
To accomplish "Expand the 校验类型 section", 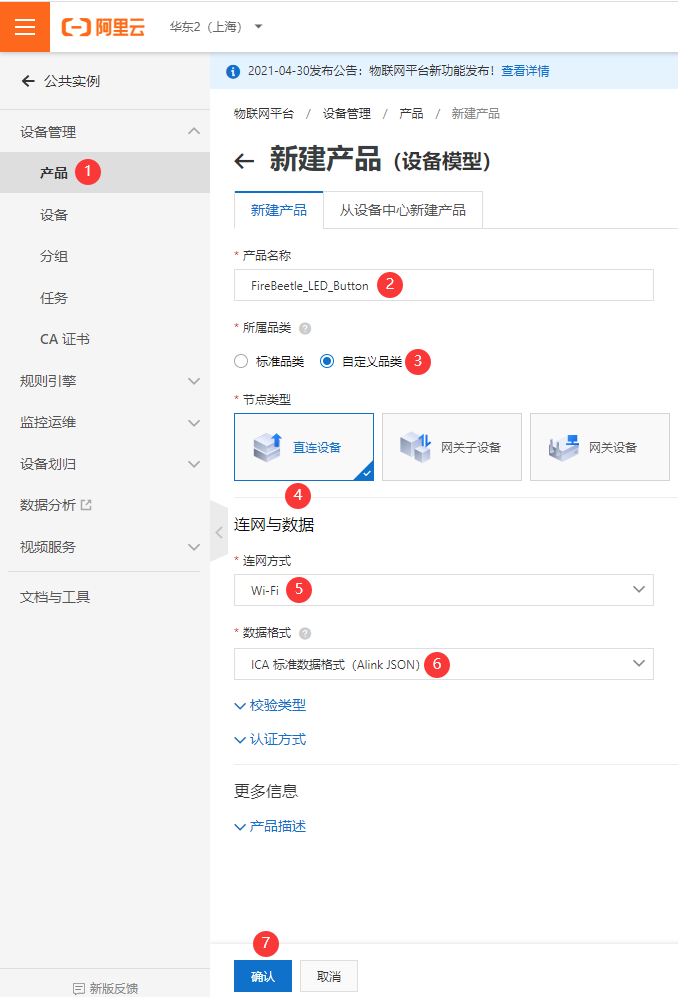I will pyautogui.click(x=270, y=705).
